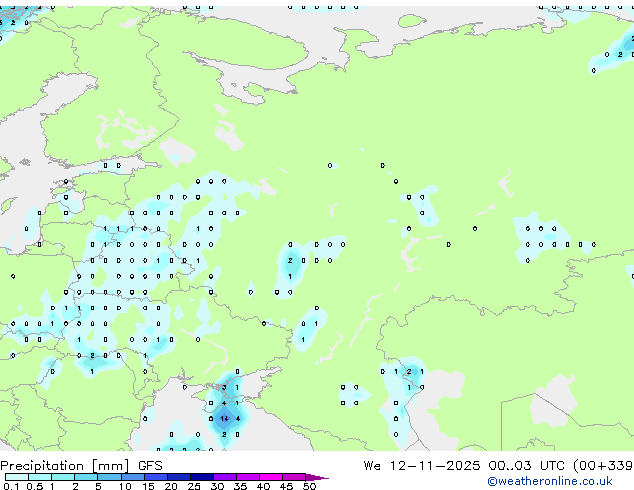Click the legend label '10'
This screenshot has width=634, height=490.
(125, 486)
